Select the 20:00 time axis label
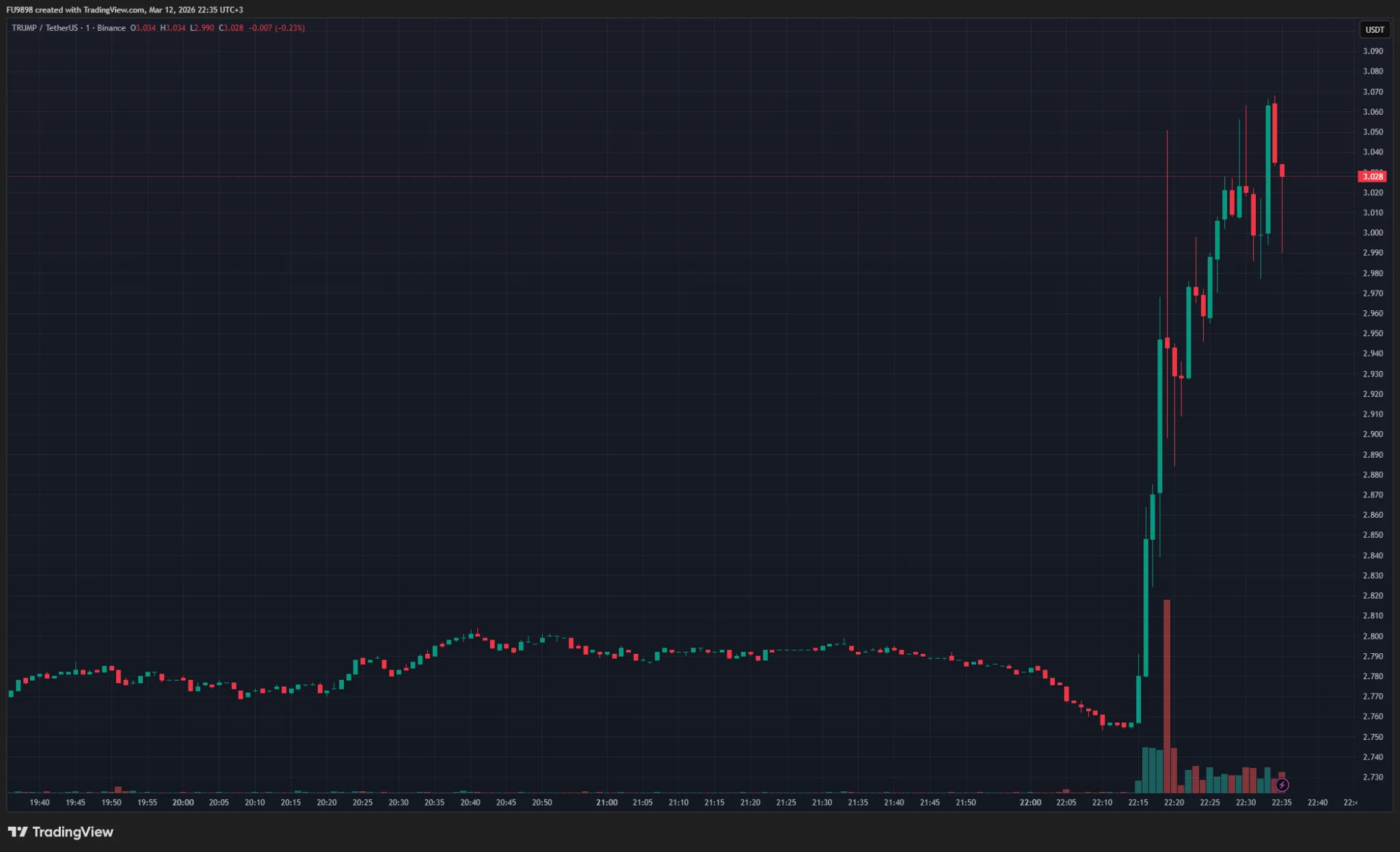The height and width of the screenshot is (852, 1400). click(183, 802)
